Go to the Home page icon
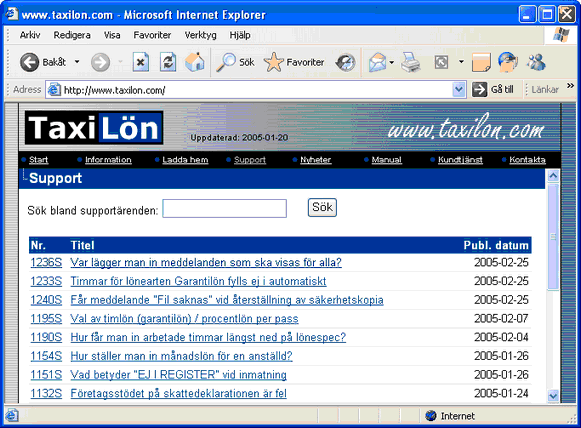581x428 pixels. point(195,62)
